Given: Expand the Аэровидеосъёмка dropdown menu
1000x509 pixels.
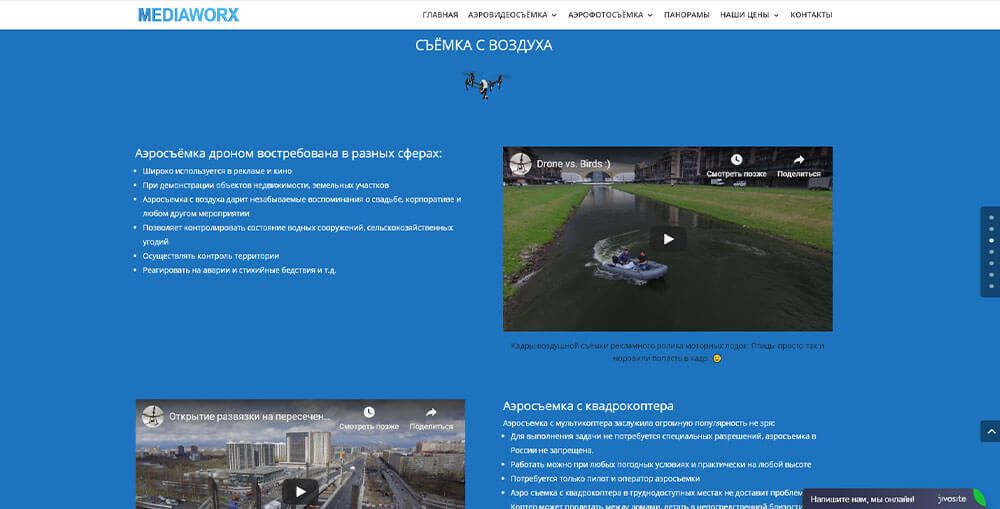Looking at the screenshot, I should (x=512, y=15).
